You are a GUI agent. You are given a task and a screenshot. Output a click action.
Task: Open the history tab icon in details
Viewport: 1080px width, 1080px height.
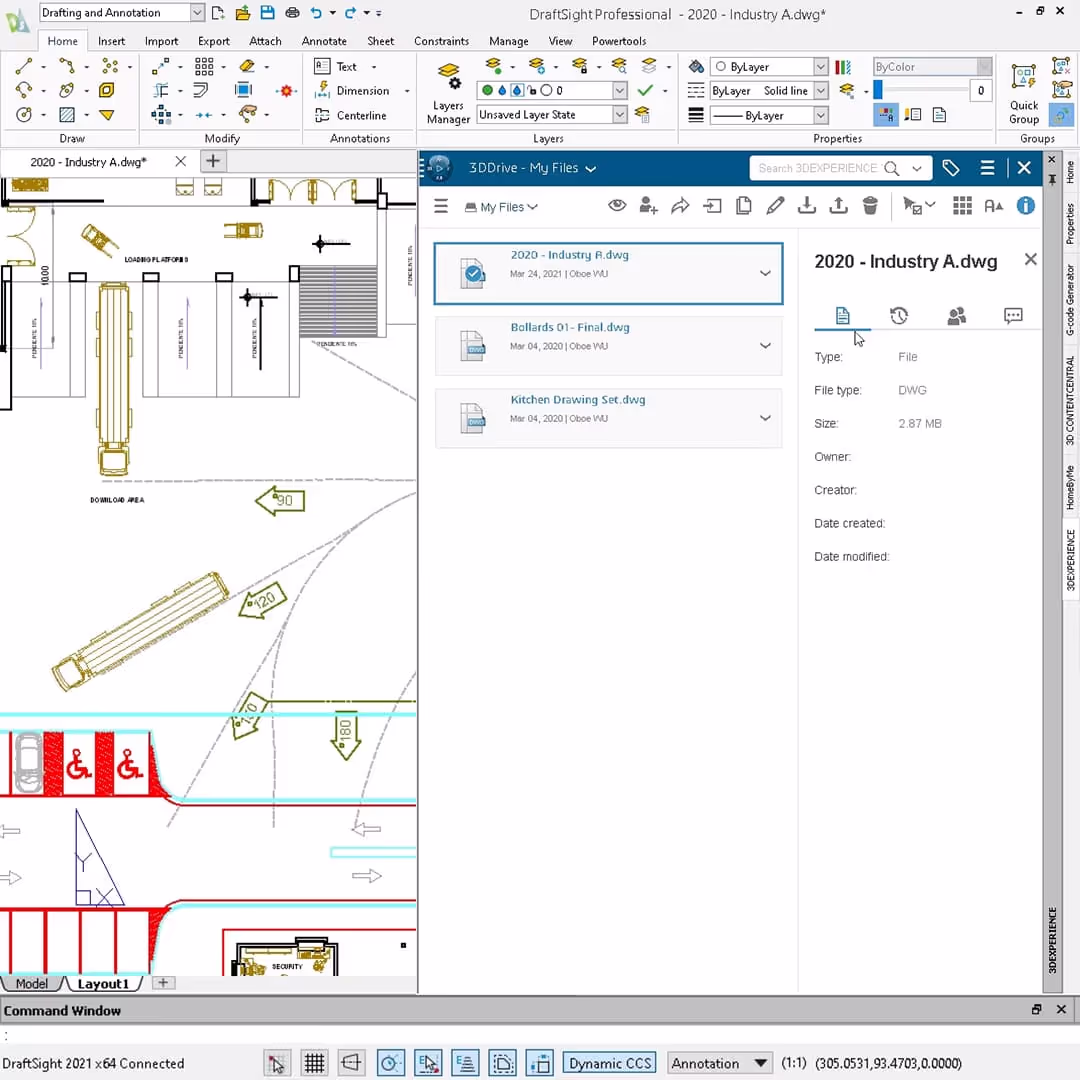899,316
